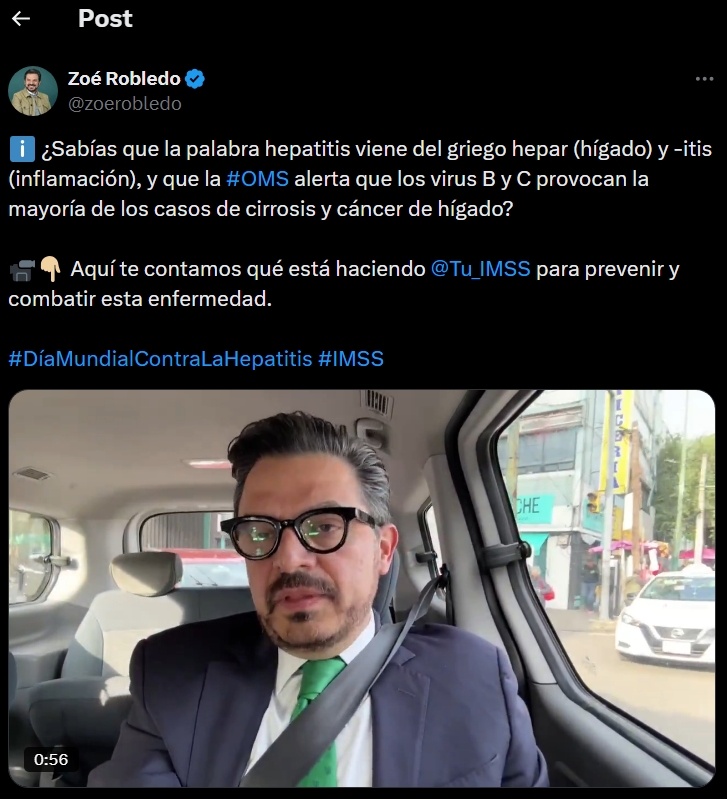This screenshot has height=799, width=727.
Task: Click the 0:56 video duration badge
Action: tap(50, 759)
